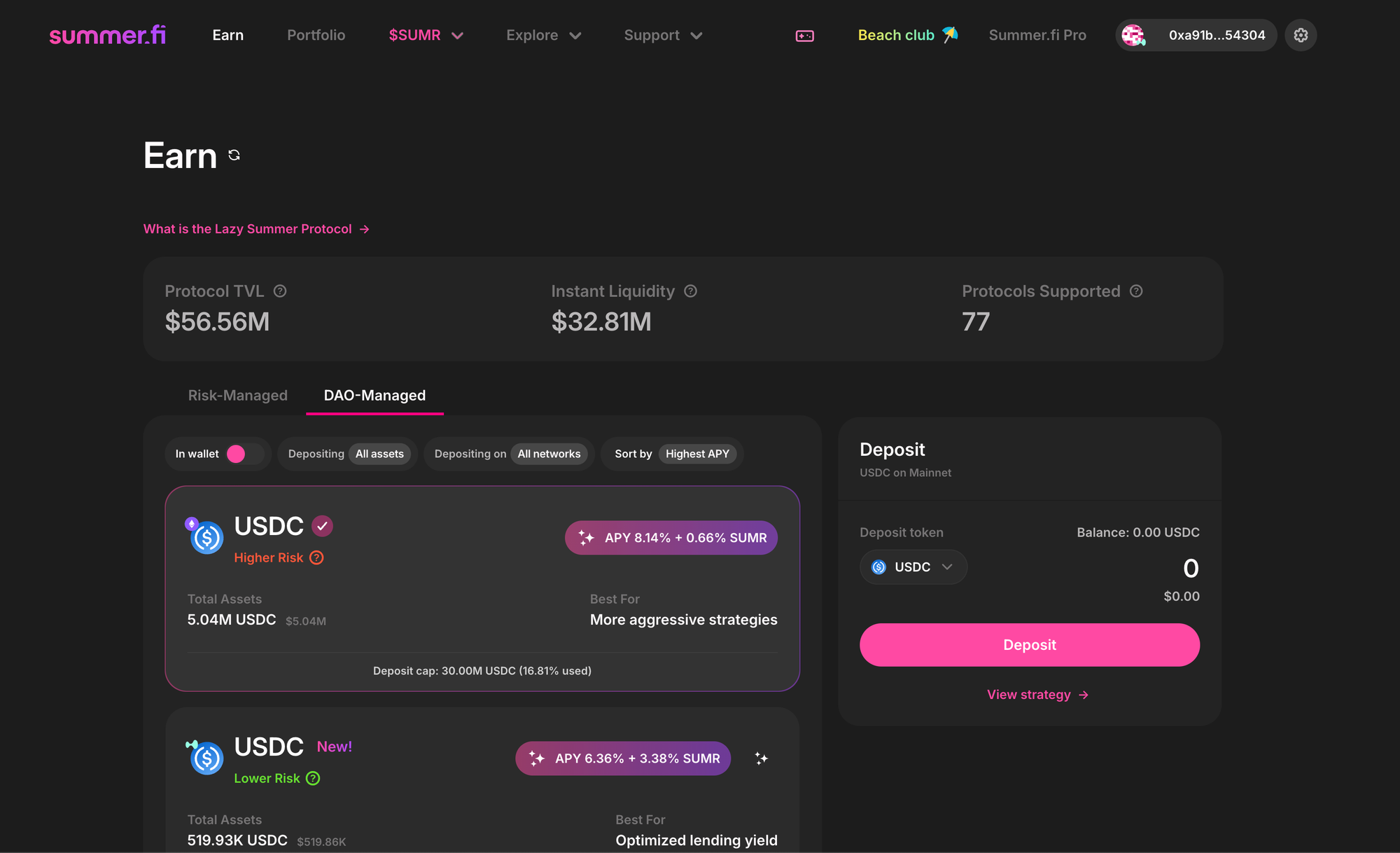Screen dimensions: 1400x853
Task: Click sparkle icon beside 6.36% APY badge
Action: [x=762, y=758]
